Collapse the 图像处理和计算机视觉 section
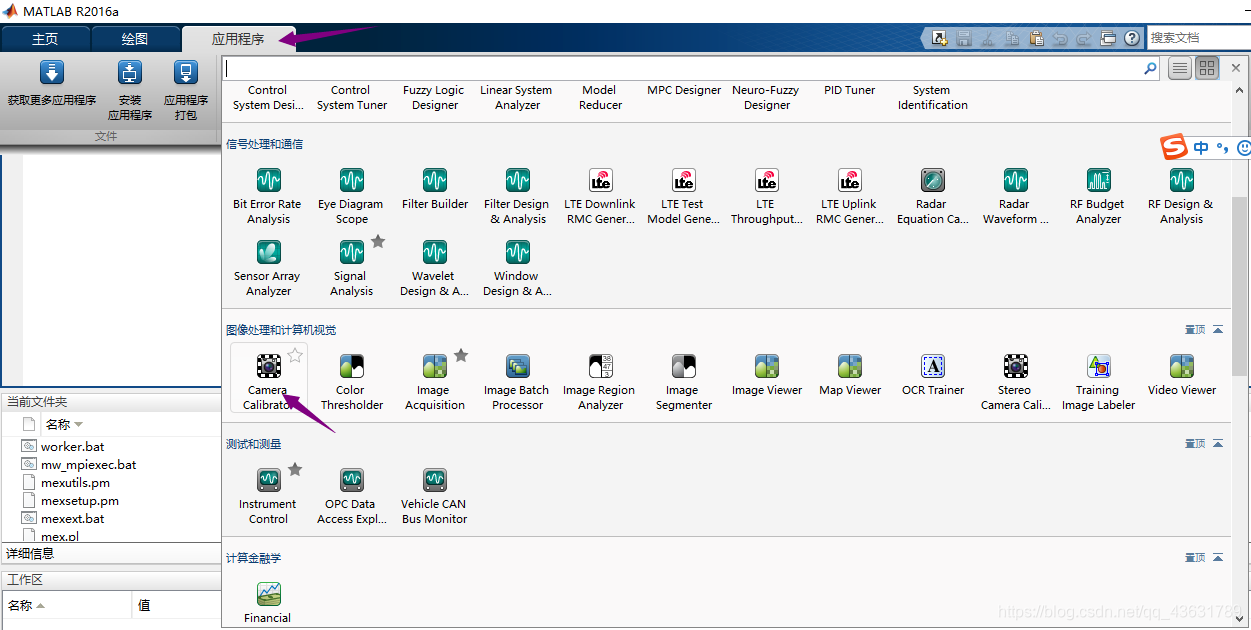This screenshot has width=1251, height=630. tap(1217, 329)
